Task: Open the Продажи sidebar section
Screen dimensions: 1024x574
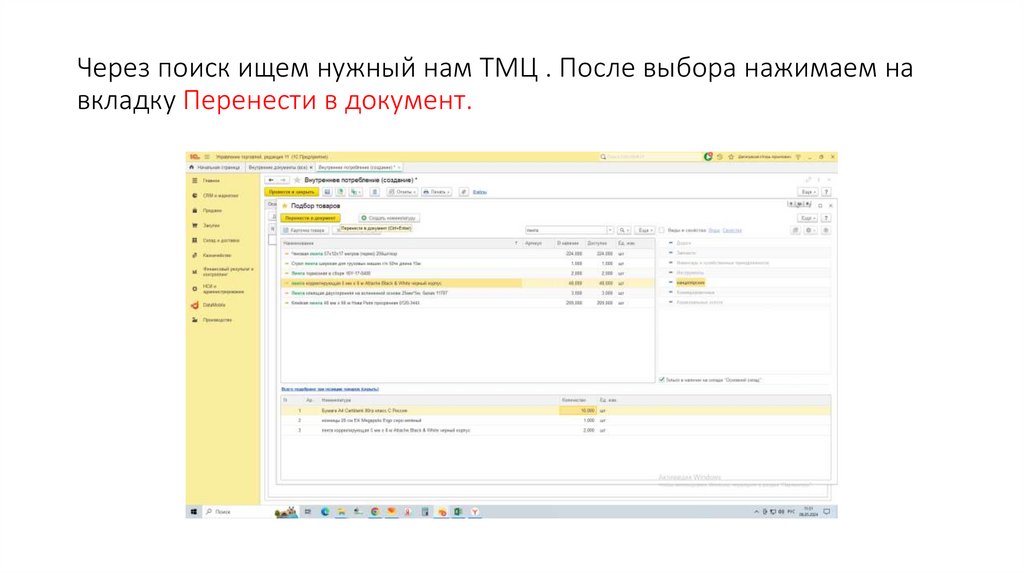Action: pos(212,211)
